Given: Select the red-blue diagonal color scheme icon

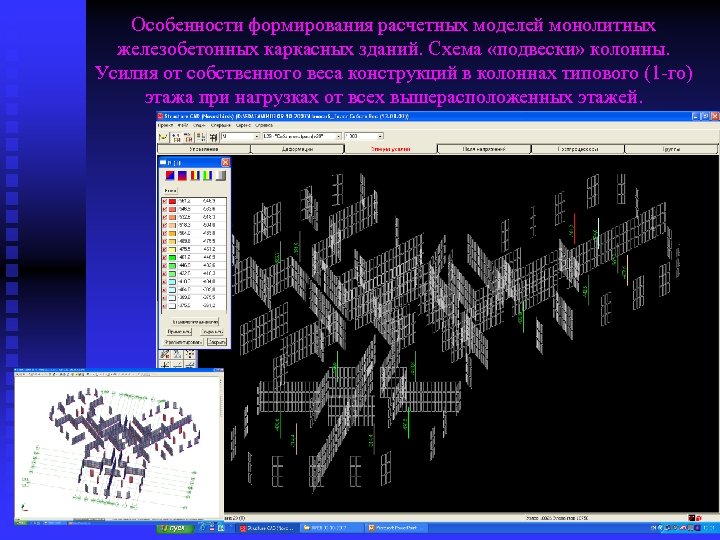Looking at the screenshot, I should click(170, 175).
